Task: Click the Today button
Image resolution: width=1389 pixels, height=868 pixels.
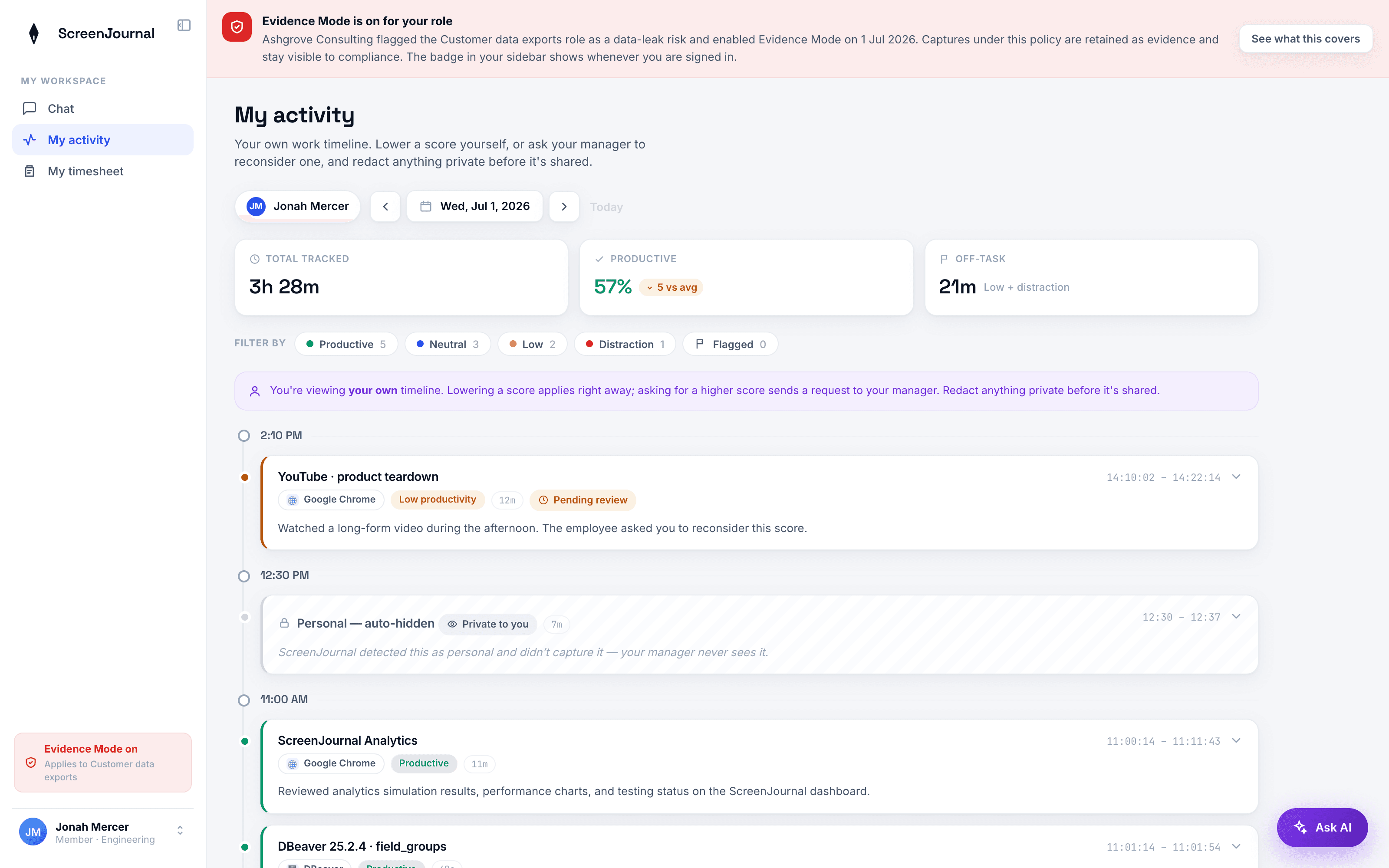Action: 606,207
